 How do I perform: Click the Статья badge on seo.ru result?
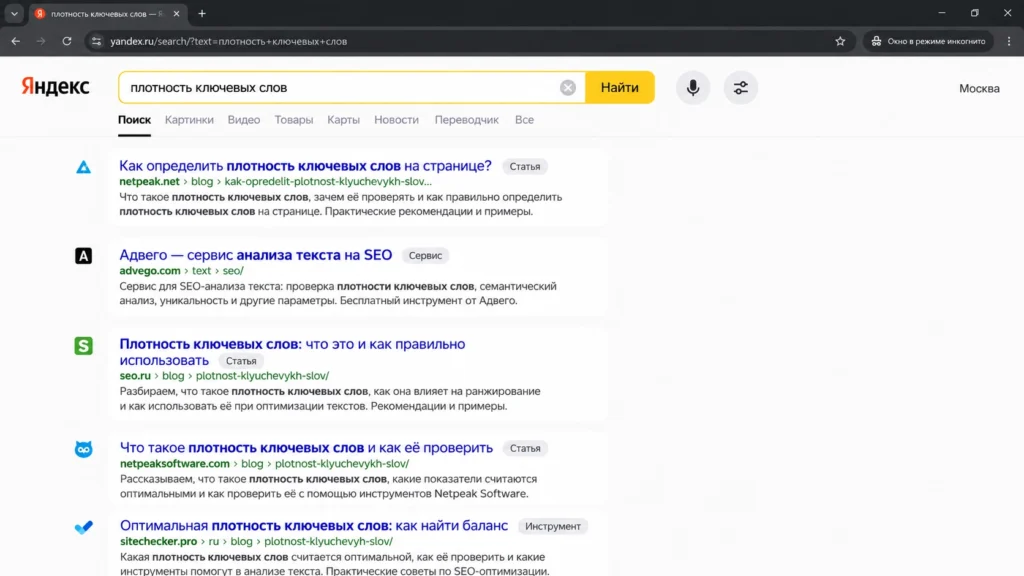point(241,361)
